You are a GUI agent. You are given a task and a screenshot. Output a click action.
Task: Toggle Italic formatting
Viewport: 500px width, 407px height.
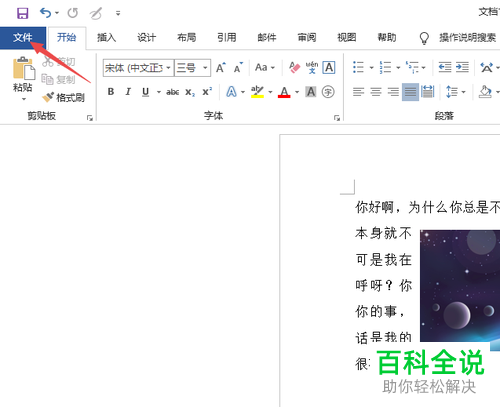click(x=128, y=92)
